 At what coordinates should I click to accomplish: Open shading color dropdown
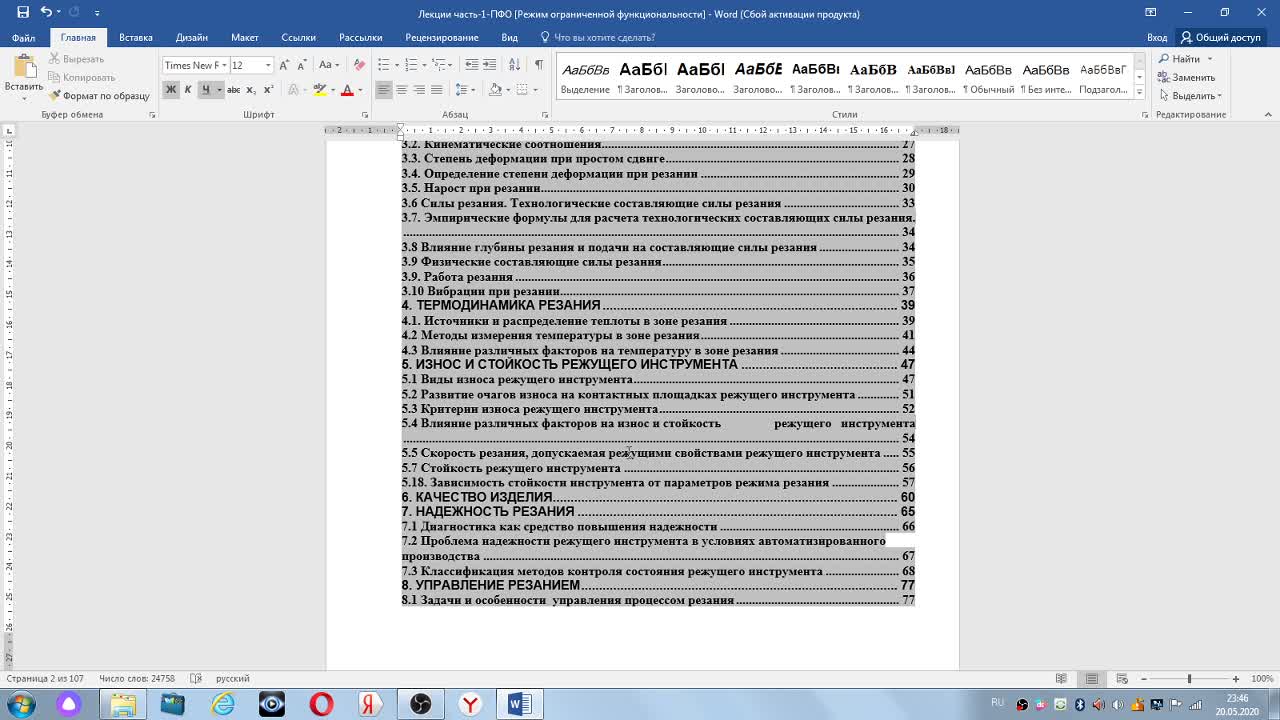[x=508, y=90]
